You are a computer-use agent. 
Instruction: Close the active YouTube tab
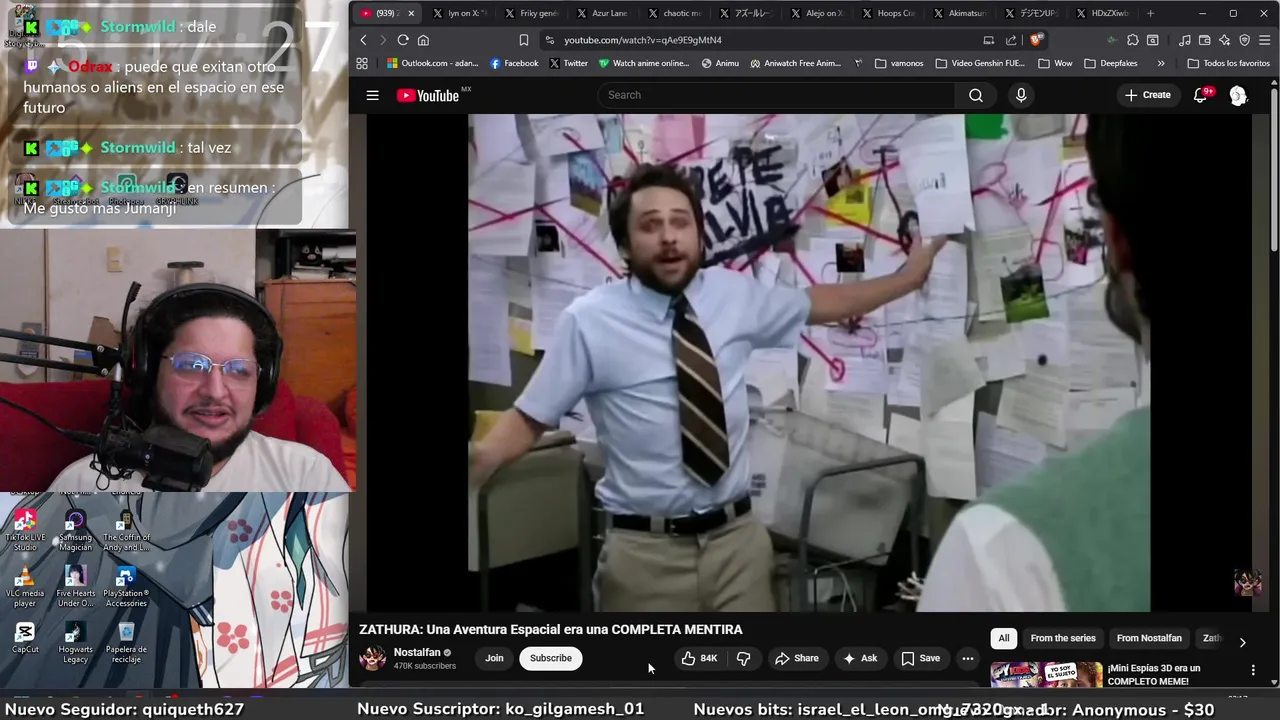[x=410, y=13]
